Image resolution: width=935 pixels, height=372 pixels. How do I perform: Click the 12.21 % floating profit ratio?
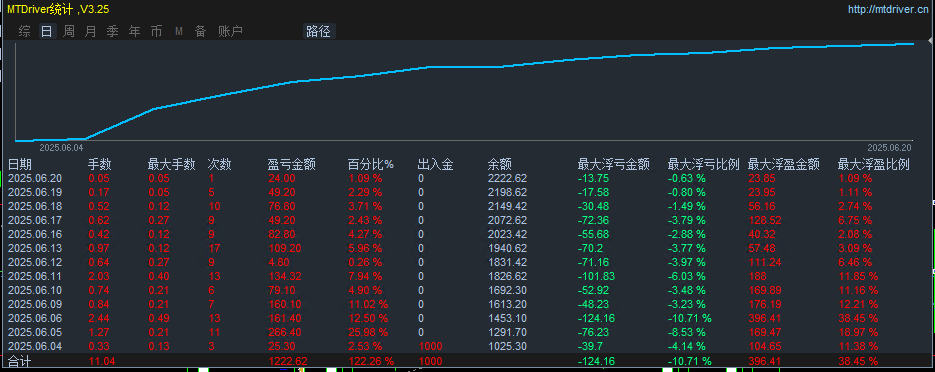(858, 304)
